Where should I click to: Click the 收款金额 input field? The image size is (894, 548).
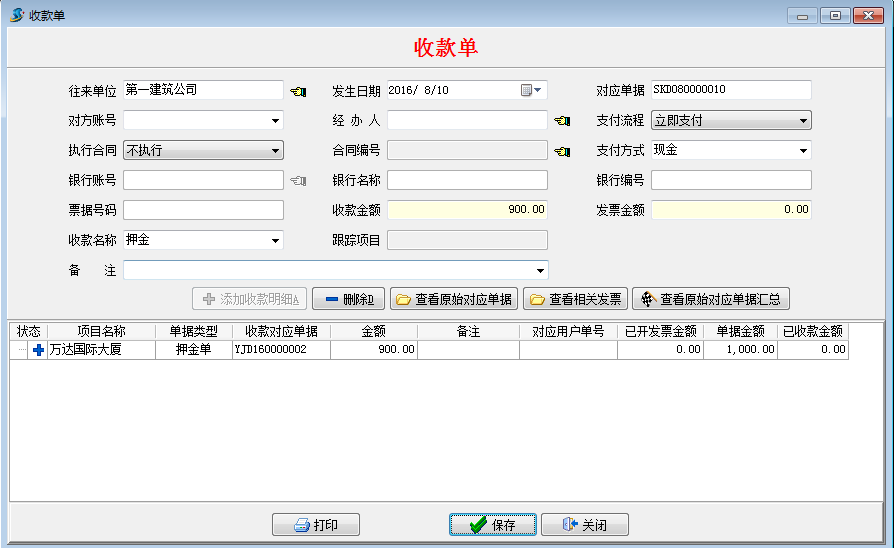[467, 210]
